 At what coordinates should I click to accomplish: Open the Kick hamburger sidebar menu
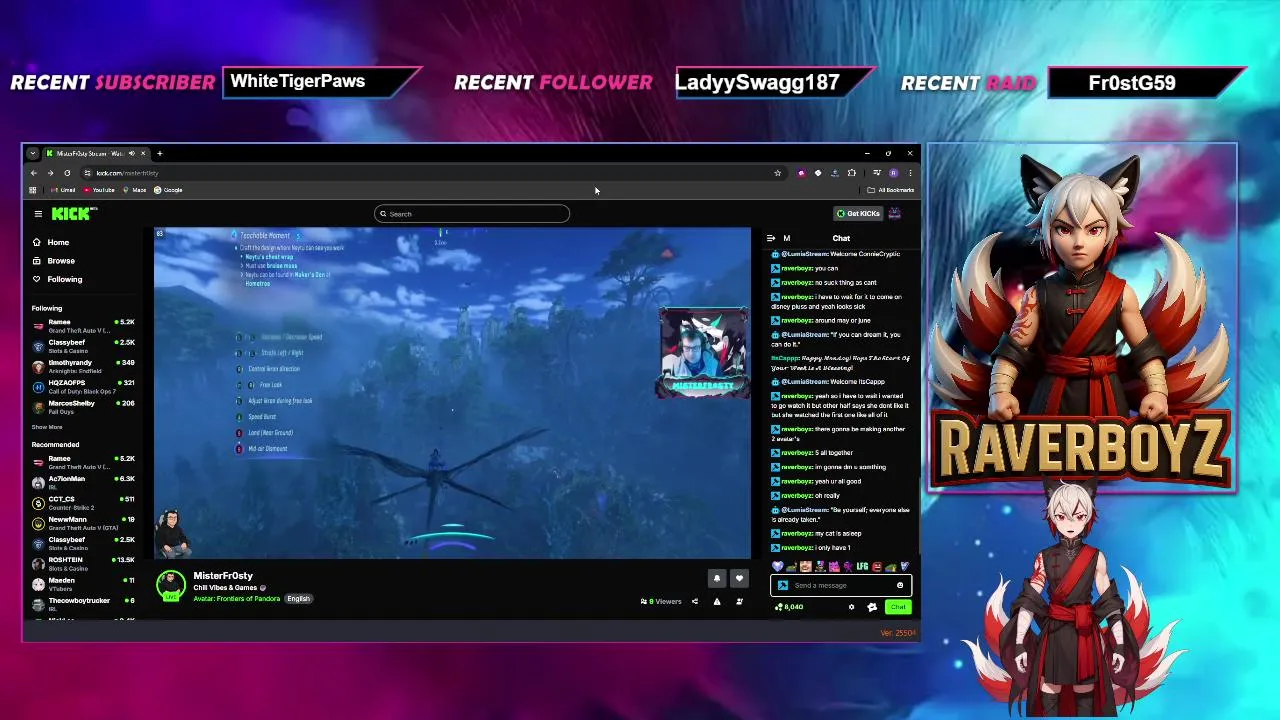(38, 213)
